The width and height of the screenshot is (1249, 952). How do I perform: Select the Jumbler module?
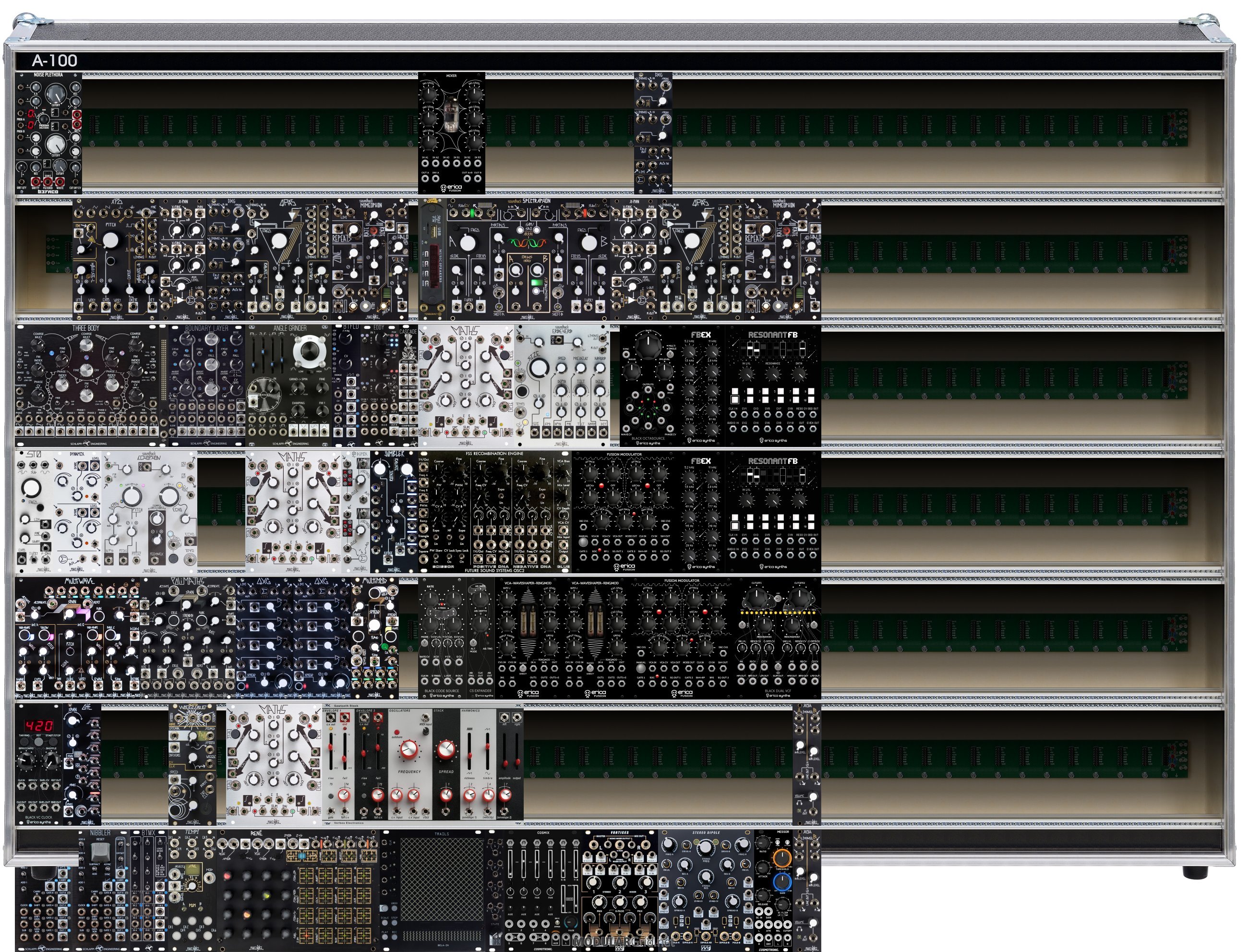click(394, 512)
